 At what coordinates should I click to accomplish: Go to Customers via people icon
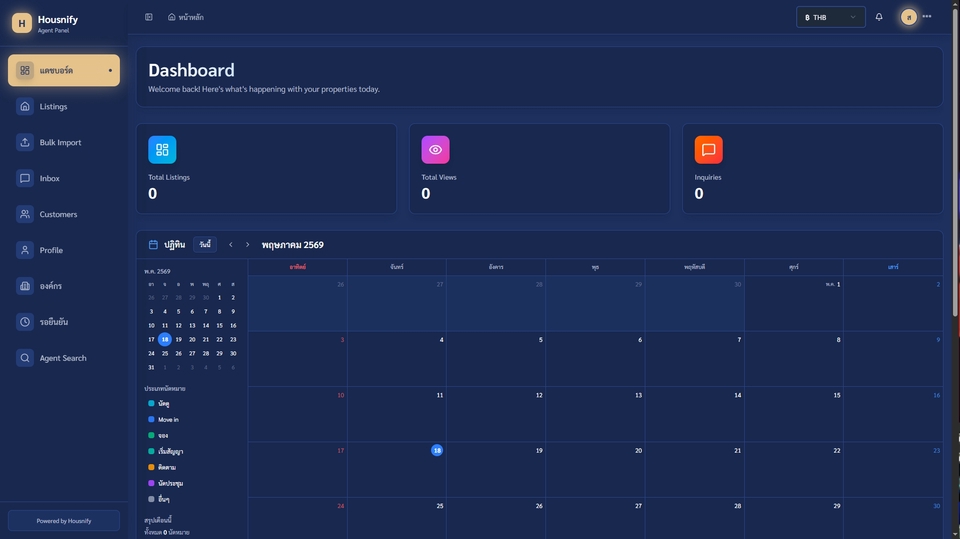[24, 214]
